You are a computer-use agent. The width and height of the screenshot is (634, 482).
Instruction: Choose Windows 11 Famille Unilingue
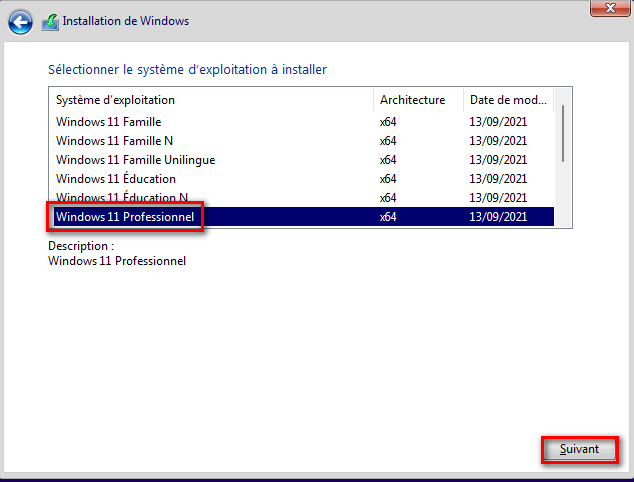[135, 160]
